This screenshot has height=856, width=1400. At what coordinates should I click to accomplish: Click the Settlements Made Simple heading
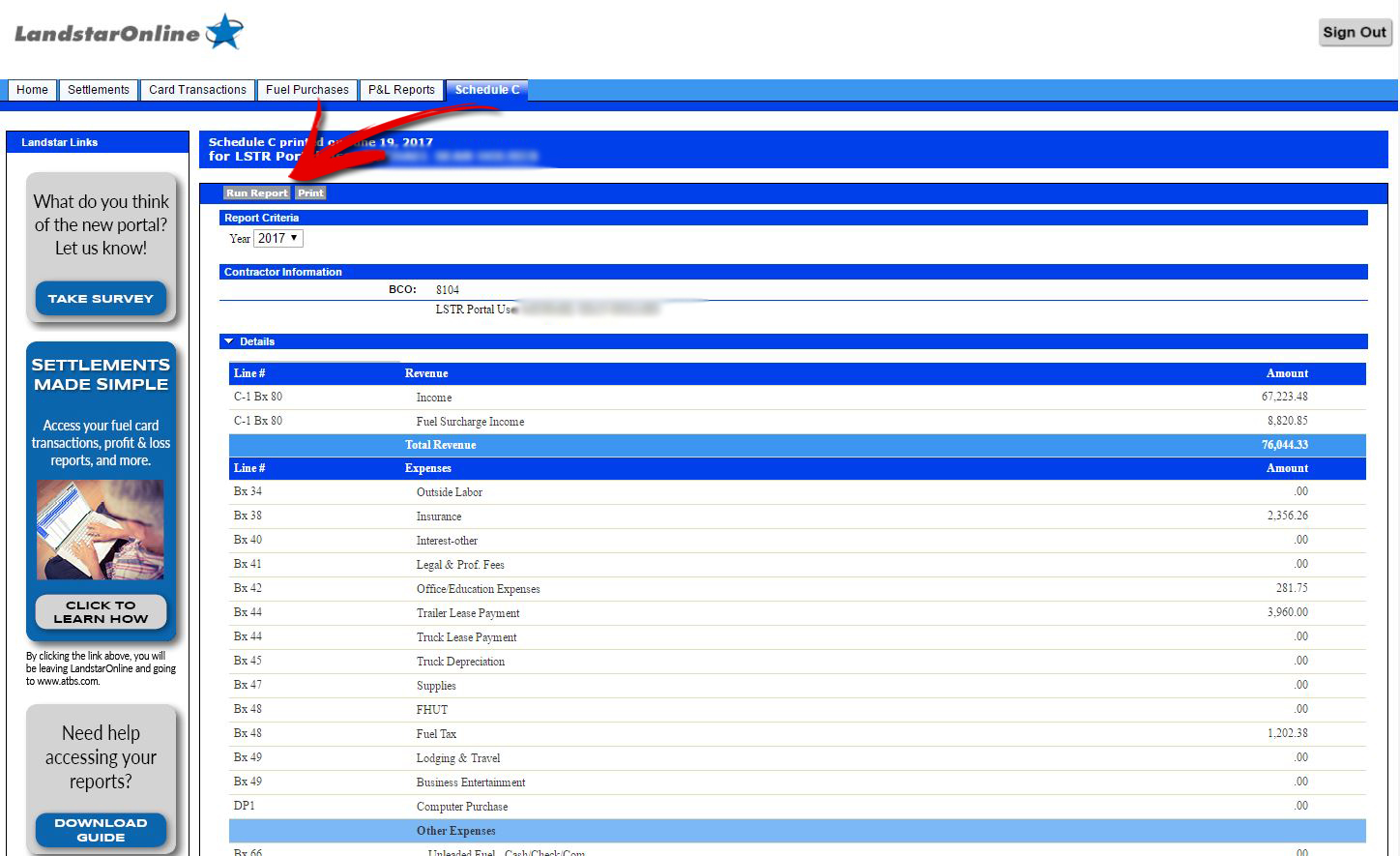(101, 374)
